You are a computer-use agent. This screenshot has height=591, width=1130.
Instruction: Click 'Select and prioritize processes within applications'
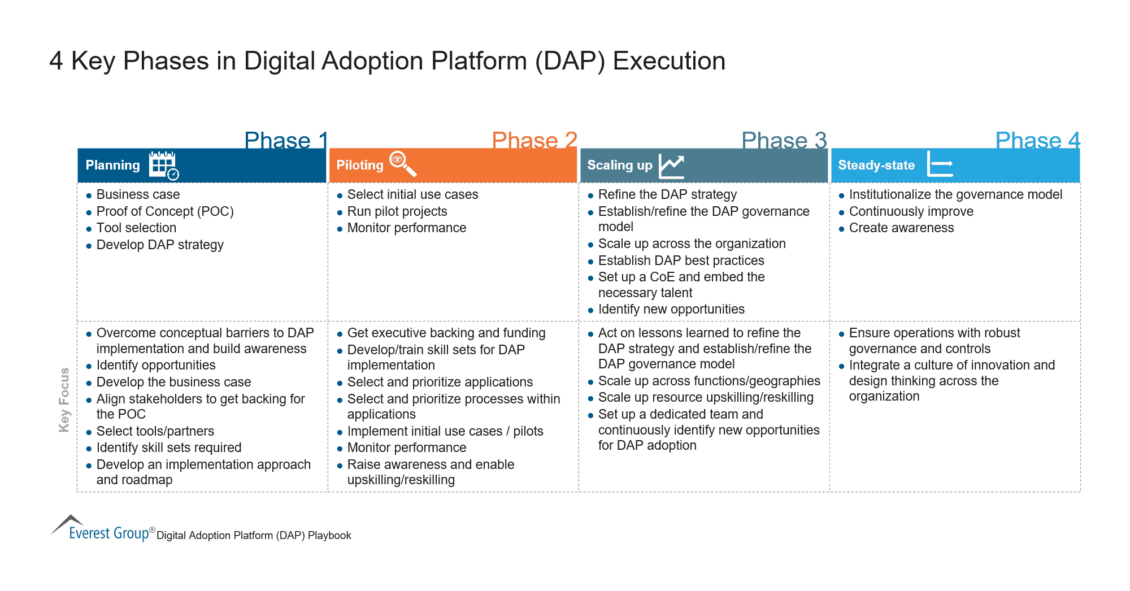[x=453, y=406]
